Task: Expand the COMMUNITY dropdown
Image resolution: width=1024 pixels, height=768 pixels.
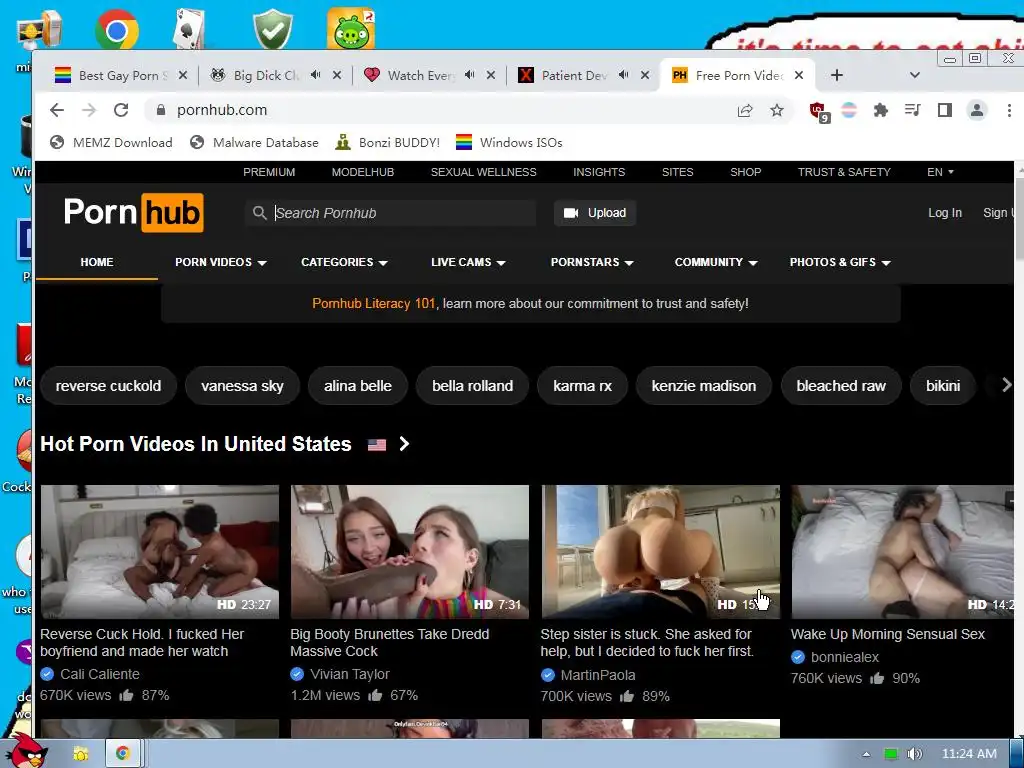Action: (716, 262)
